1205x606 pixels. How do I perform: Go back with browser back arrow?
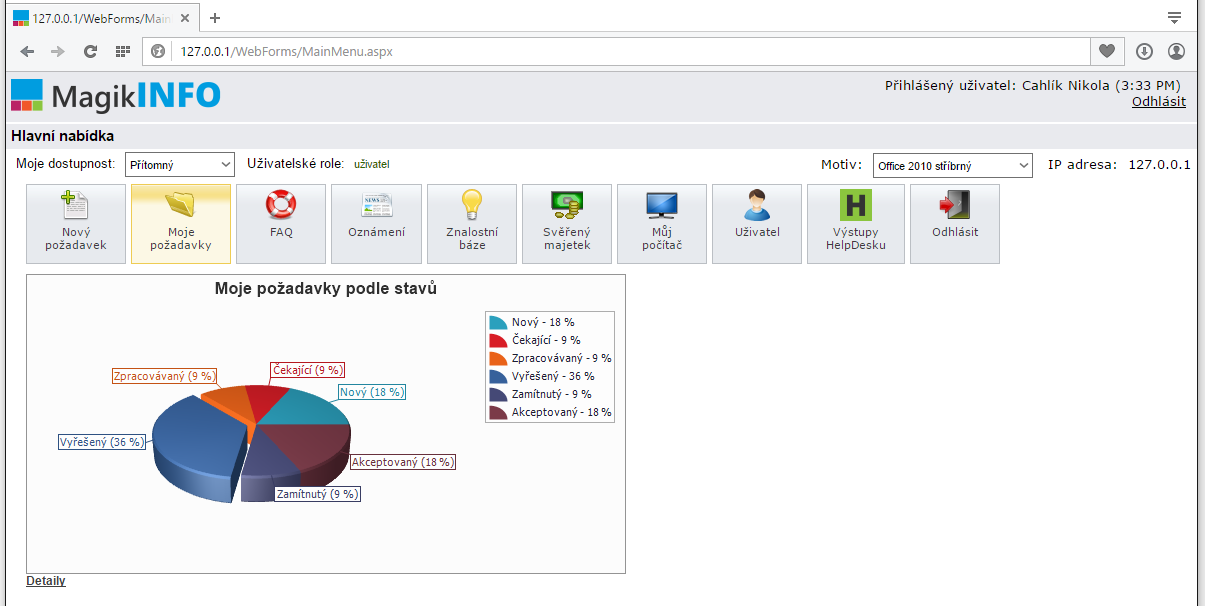(27, 51)
